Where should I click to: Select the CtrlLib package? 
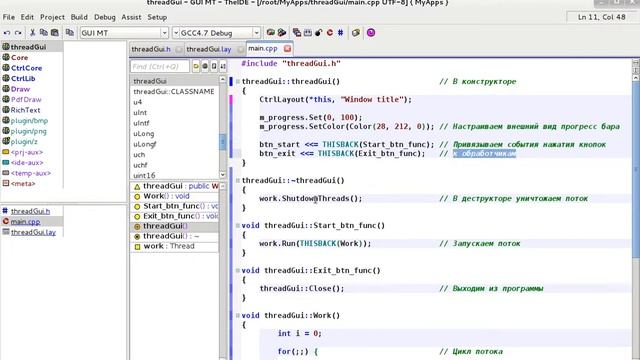23,79
